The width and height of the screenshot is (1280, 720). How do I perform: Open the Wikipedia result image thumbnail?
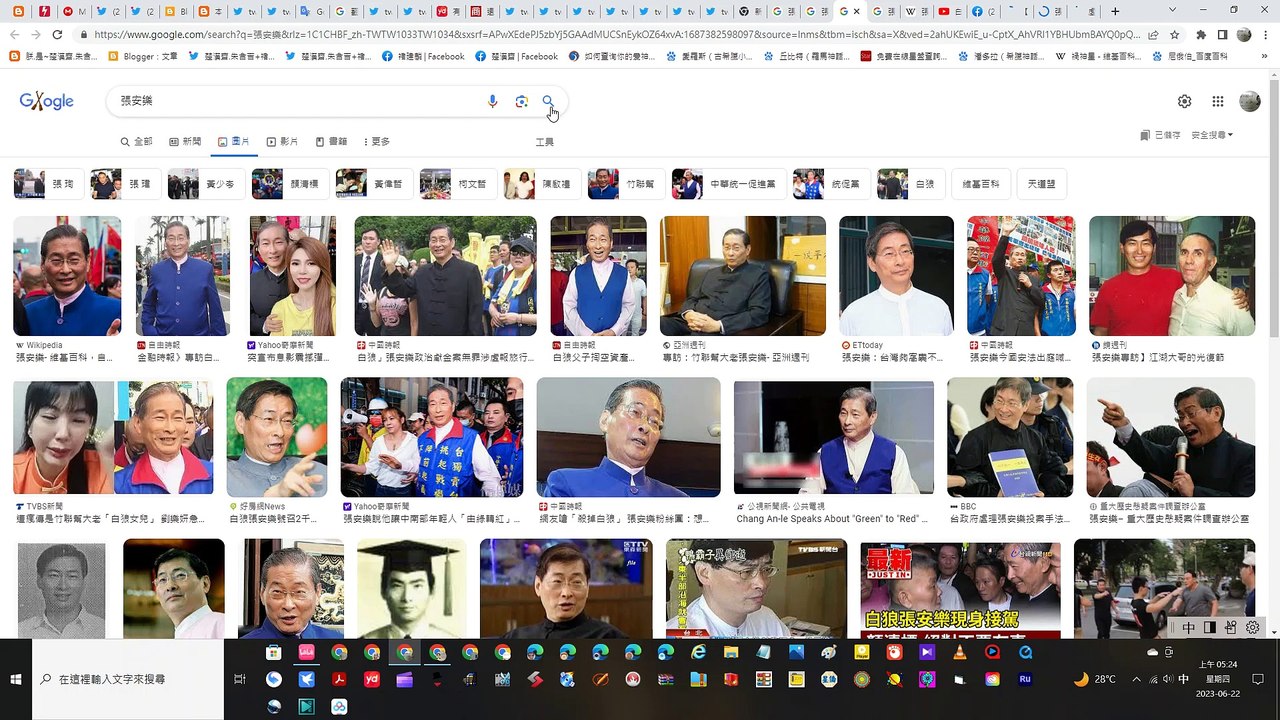pyautogui.click(x=67, y=276)
